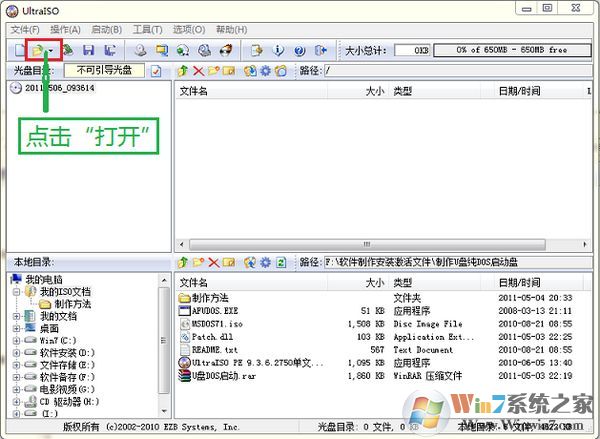Click red X delete icon in image toolbar
Image resolution: width=600 pixels, height=439 pixels.
pos(198,71)
